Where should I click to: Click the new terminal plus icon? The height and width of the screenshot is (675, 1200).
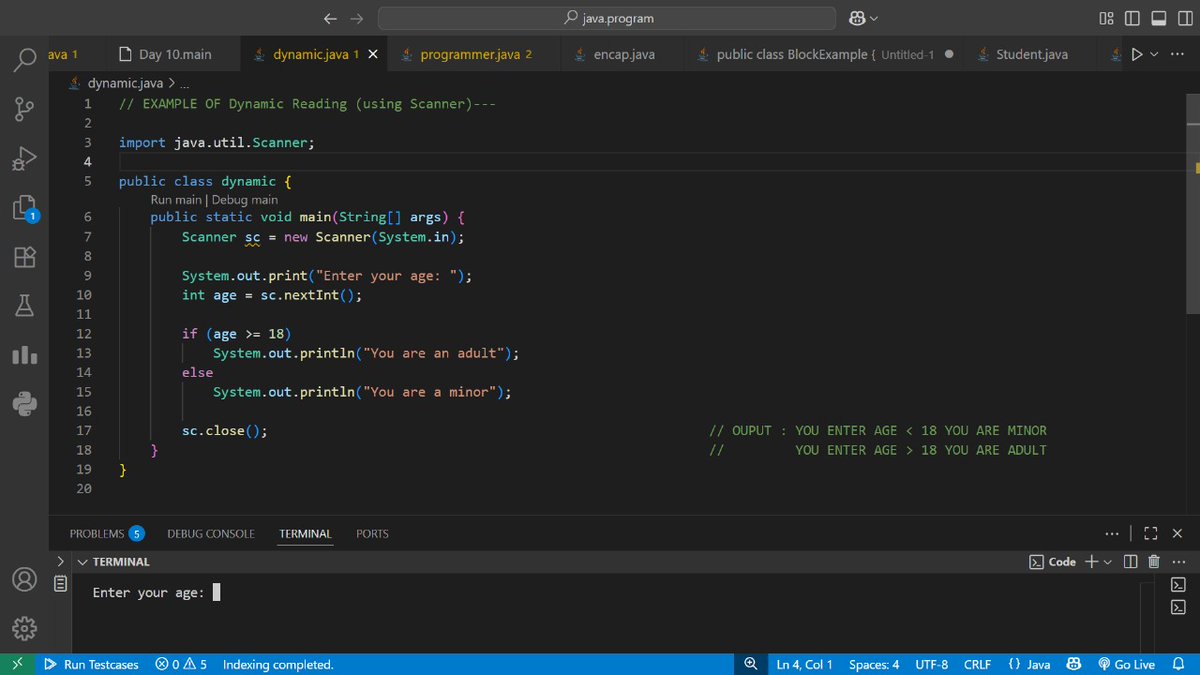(1091, 562)
